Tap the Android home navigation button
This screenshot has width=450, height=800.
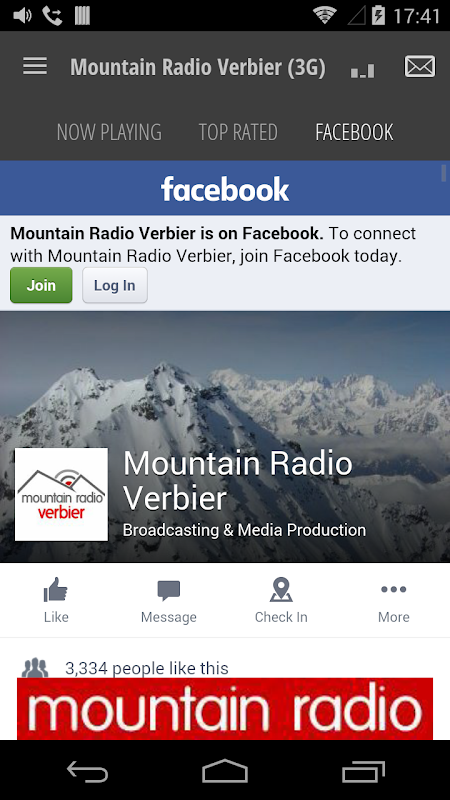(225, 771)
